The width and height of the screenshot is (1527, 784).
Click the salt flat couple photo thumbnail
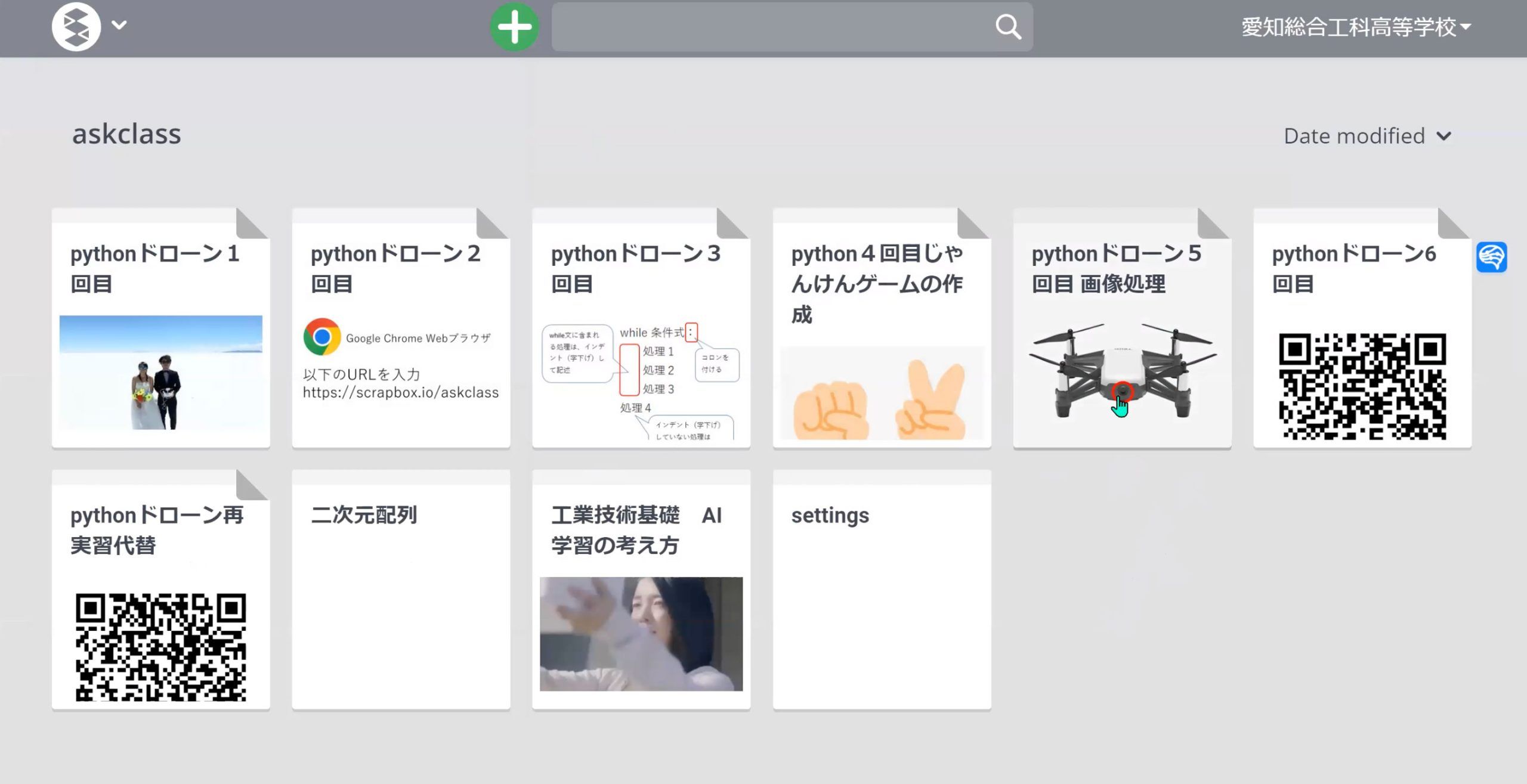coord(160,373)
